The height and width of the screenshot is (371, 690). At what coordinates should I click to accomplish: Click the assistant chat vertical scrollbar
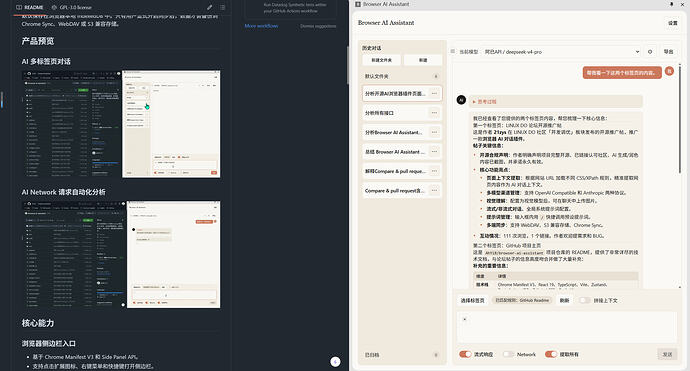[680, 118]
